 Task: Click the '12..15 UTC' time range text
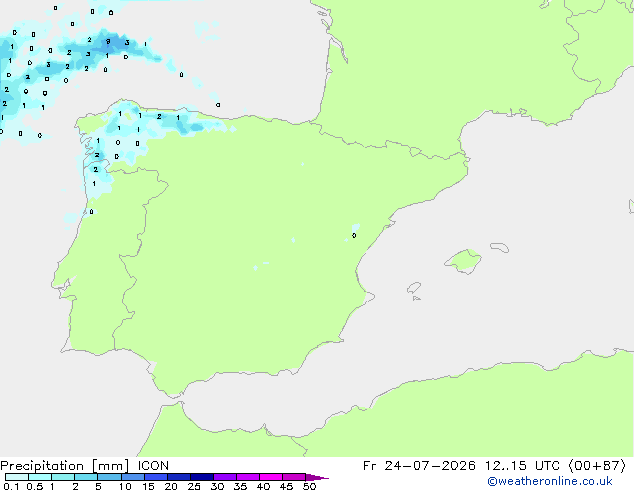[x=522, y=466]
